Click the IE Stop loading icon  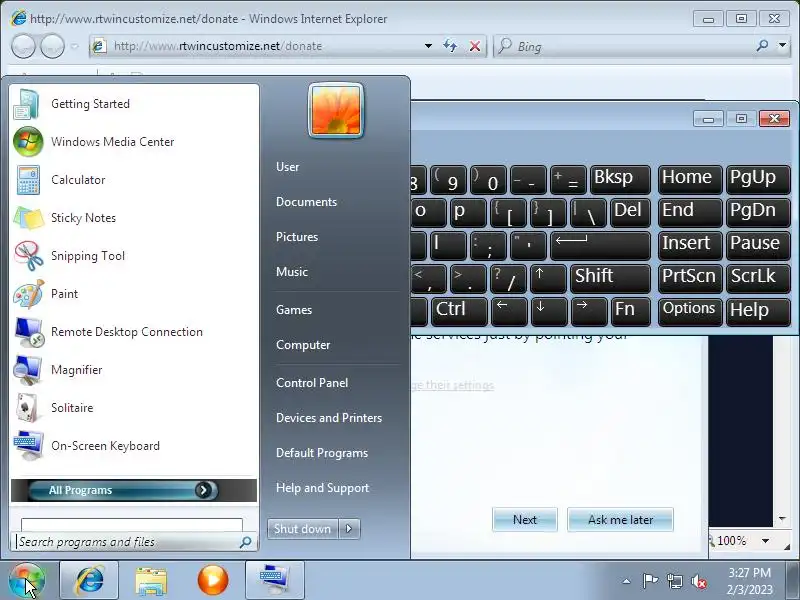coord(474,46)
